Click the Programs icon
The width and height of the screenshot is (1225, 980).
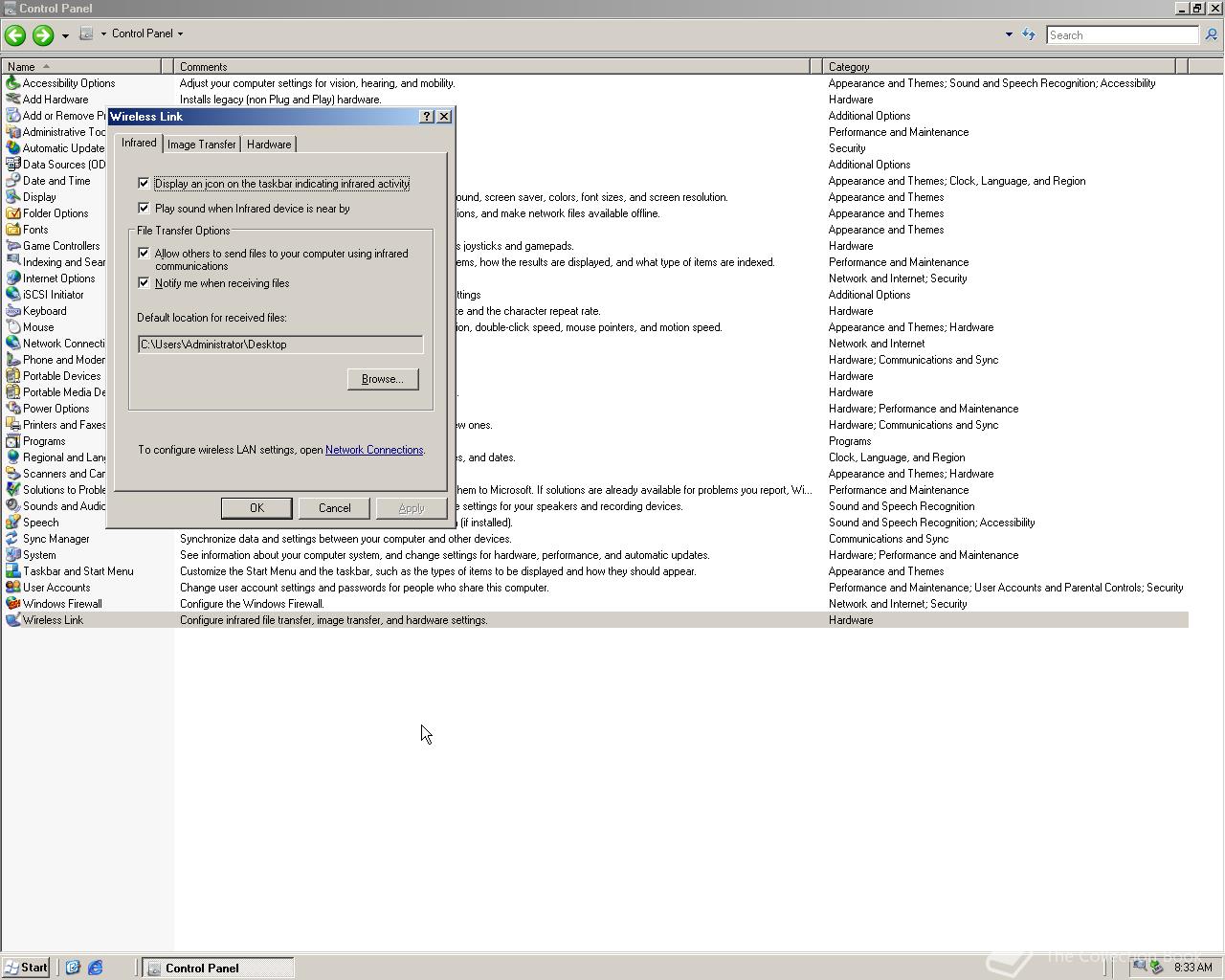coord(12,441)
